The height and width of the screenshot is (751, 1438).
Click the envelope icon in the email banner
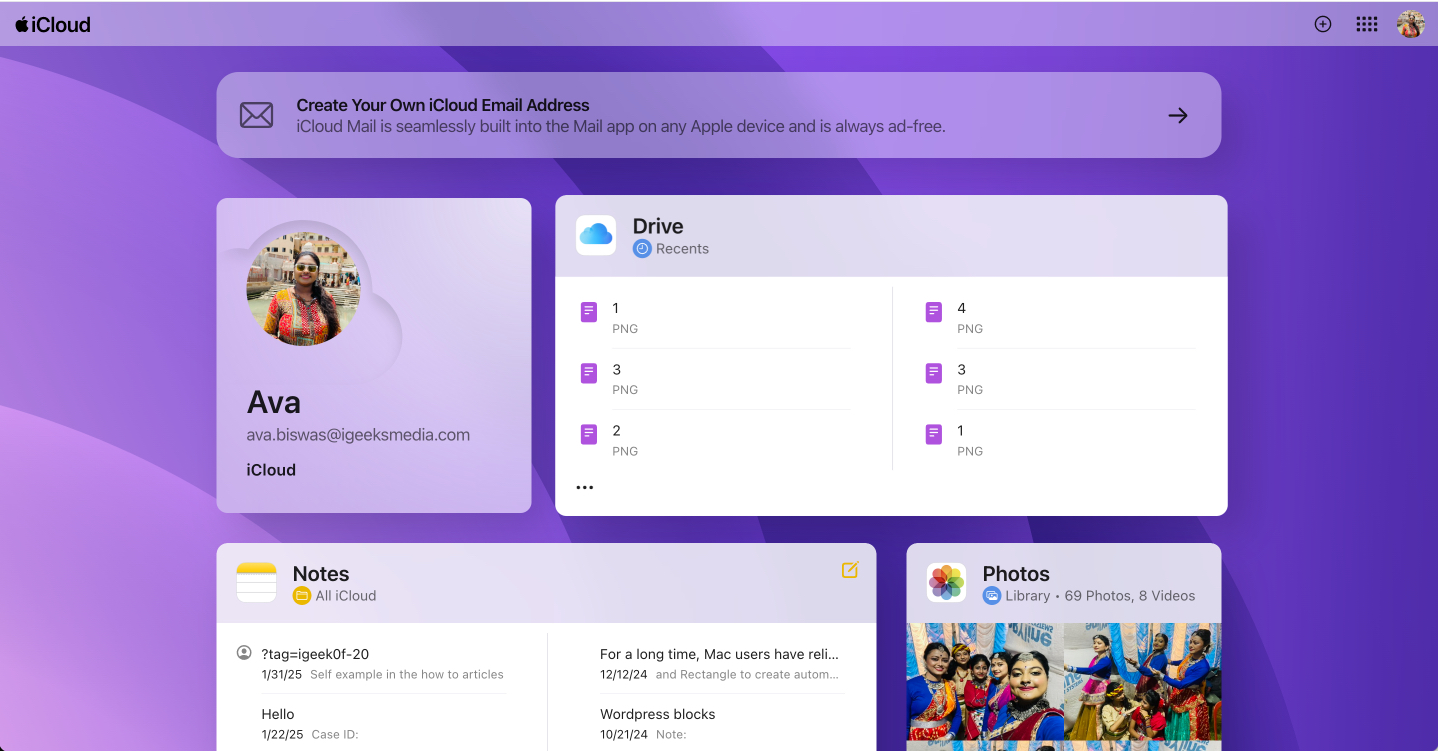click(256, 114)
